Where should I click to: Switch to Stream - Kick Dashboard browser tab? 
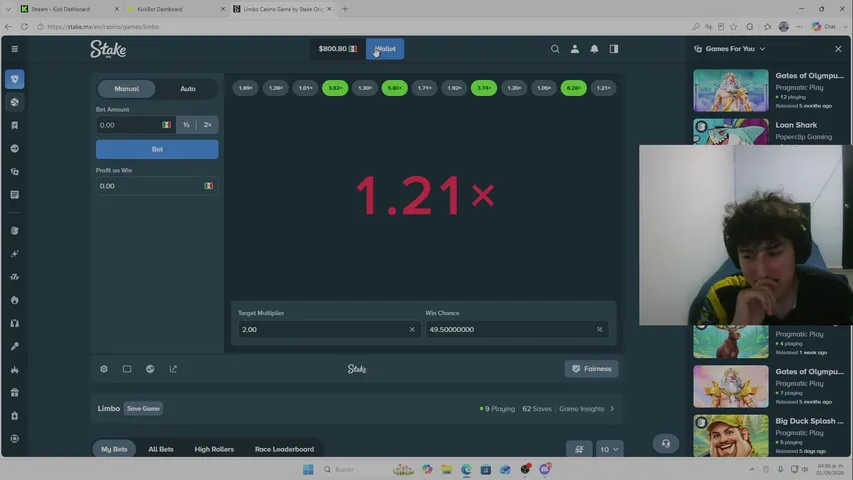coord(69,9)
